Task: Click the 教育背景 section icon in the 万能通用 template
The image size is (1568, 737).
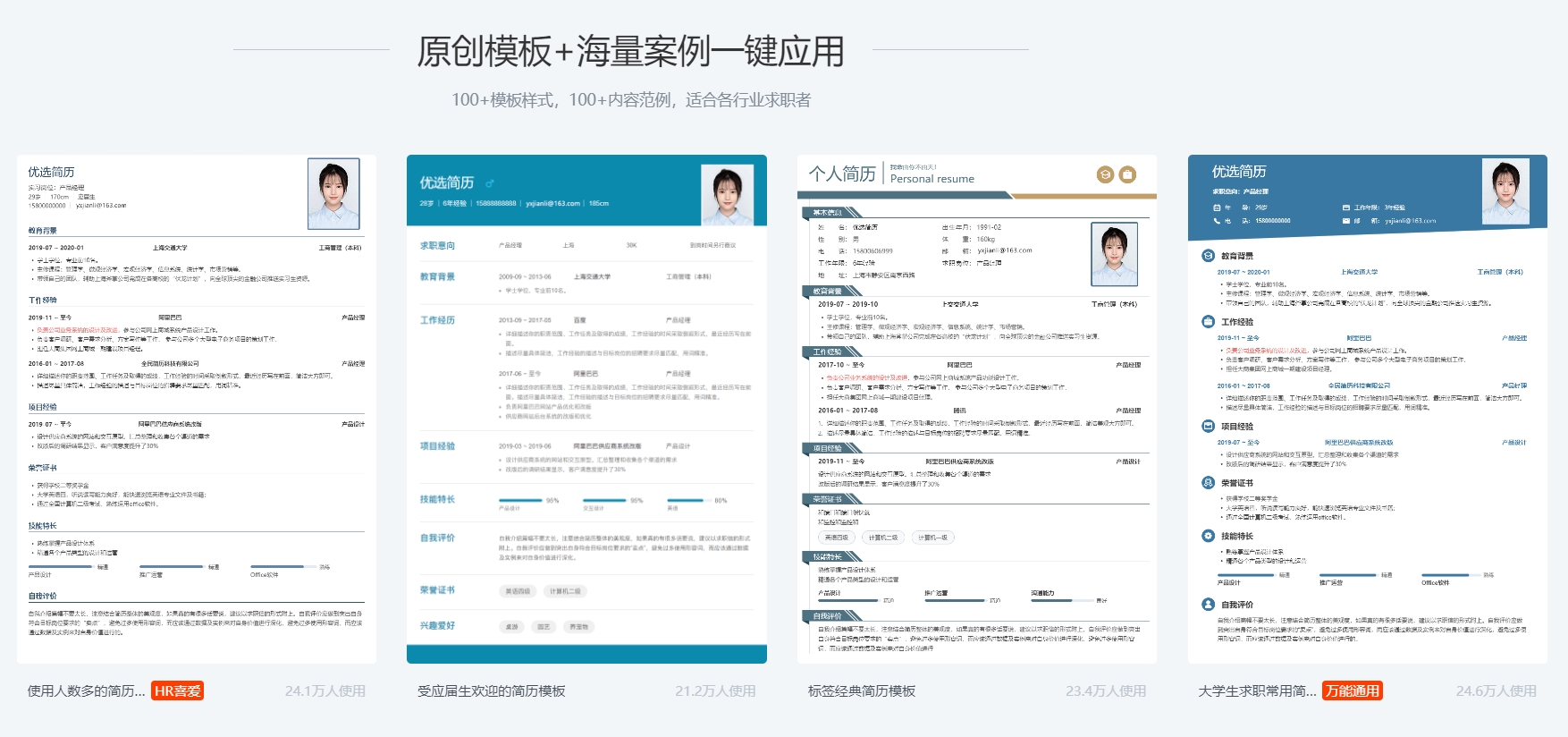Action: pyautogui.click(x=1208, y=256)
